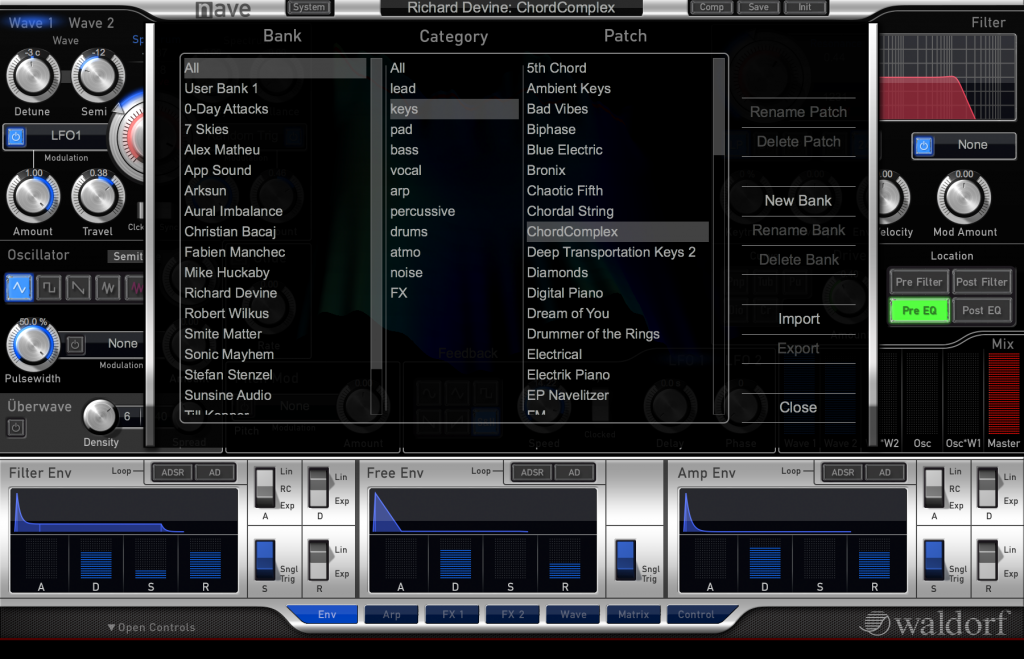
Task: Click Rename Patch
Action: [798, 112]
